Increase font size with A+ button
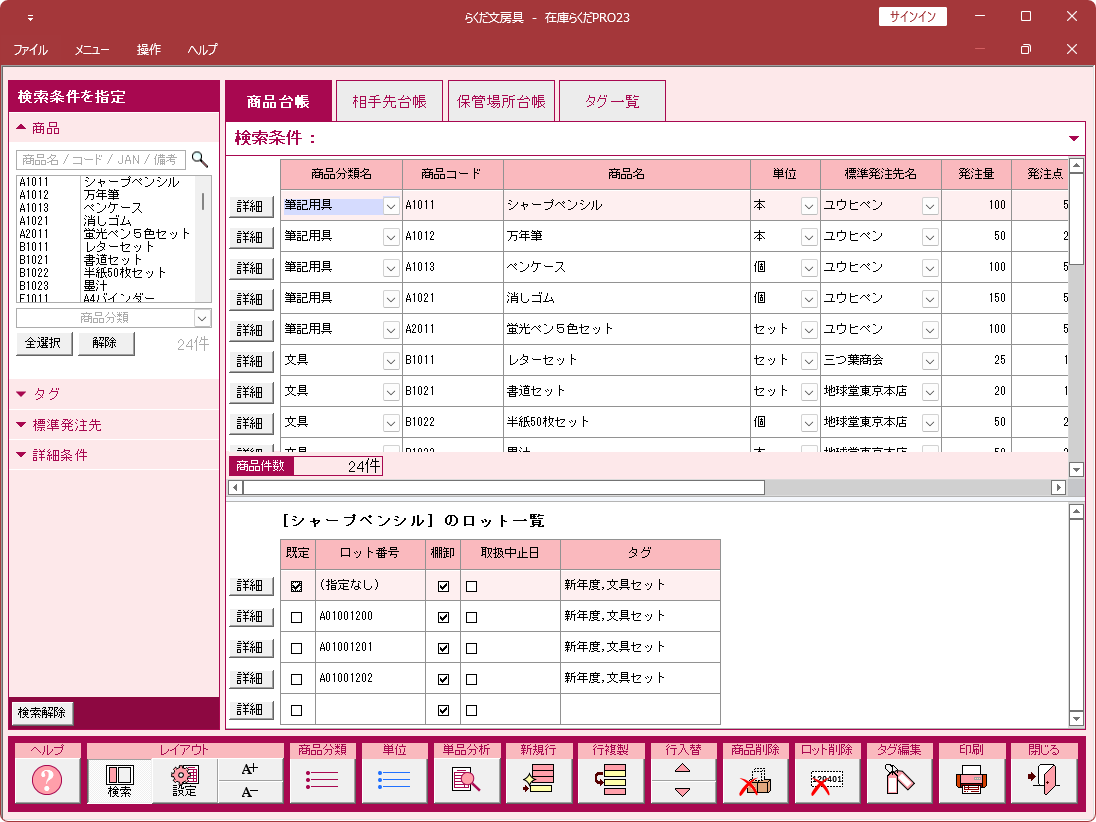This screenshot has height=822, width=1096. click(x=250, y=770)
